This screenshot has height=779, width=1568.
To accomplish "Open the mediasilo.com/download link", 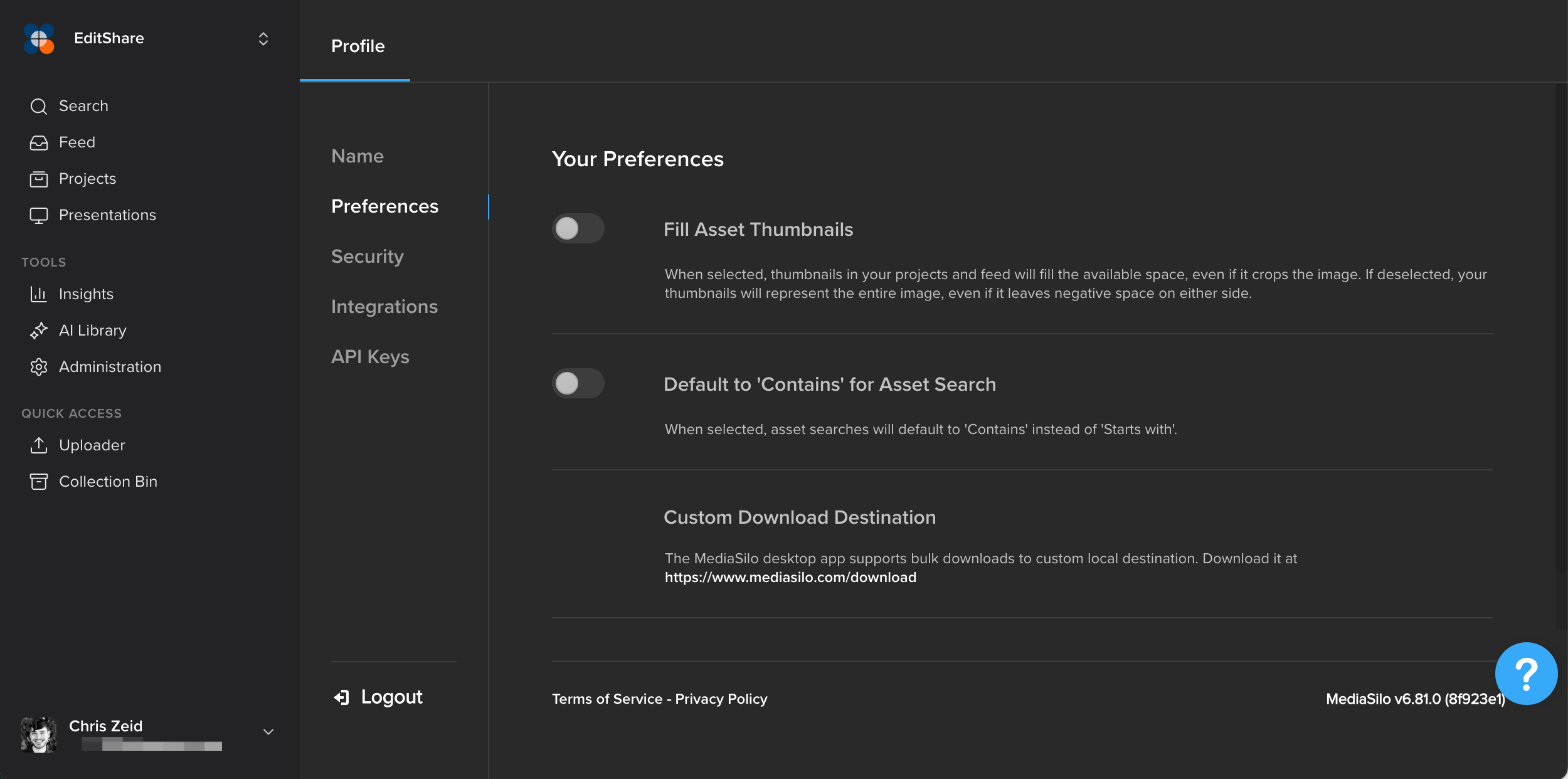I will 790,577.
